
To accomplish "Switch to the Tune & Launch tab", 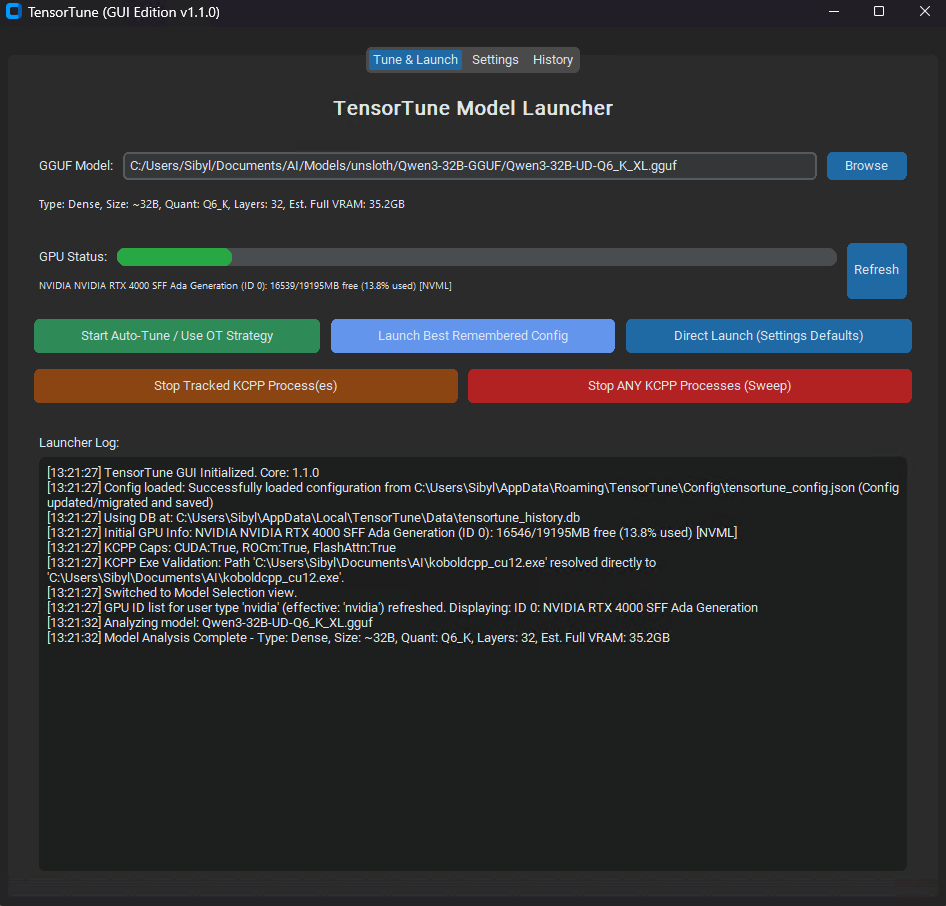I will click(x=415, y=60).
